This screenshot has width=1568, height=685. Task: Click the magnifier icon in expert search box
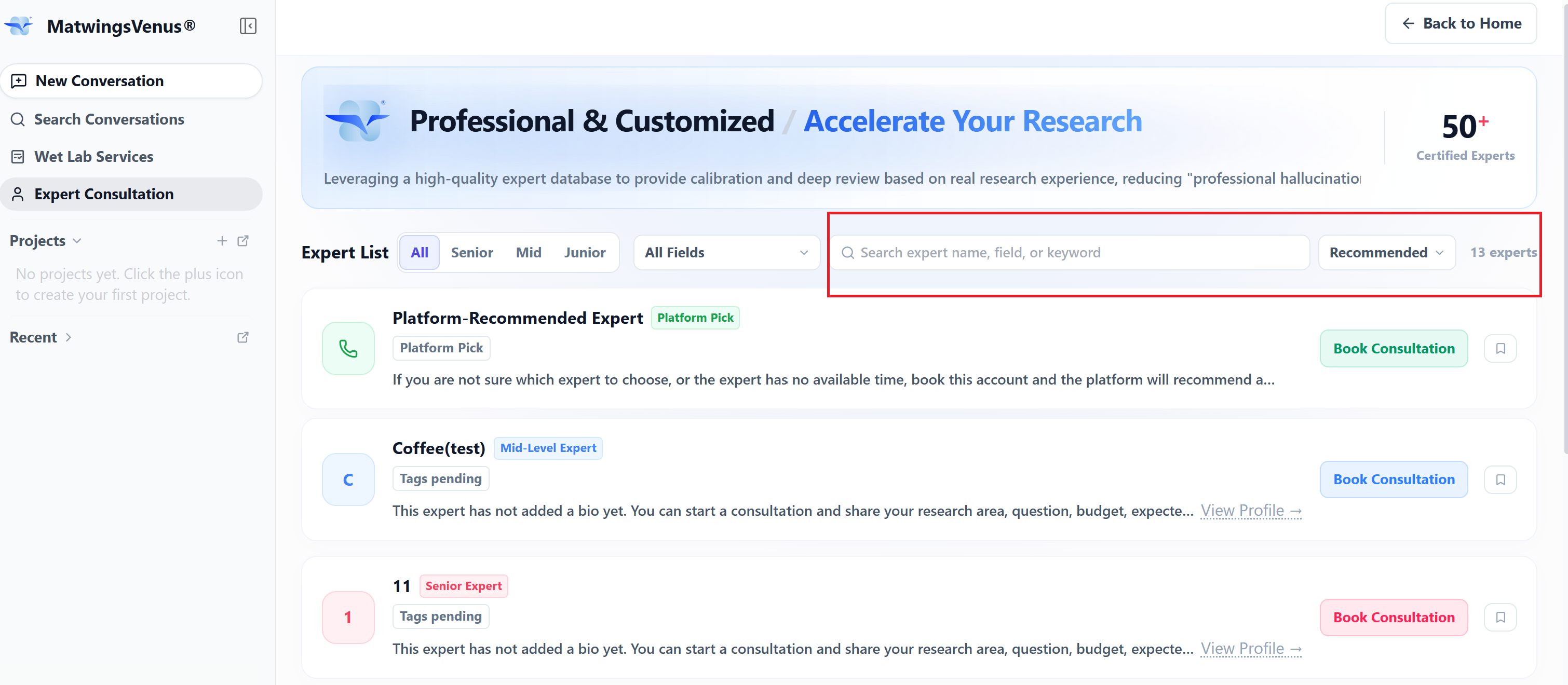(847, 253)
